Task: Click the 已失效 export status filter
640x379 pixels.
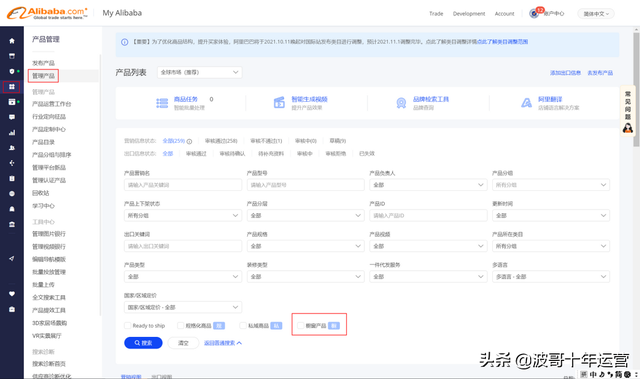Action: 367,154
